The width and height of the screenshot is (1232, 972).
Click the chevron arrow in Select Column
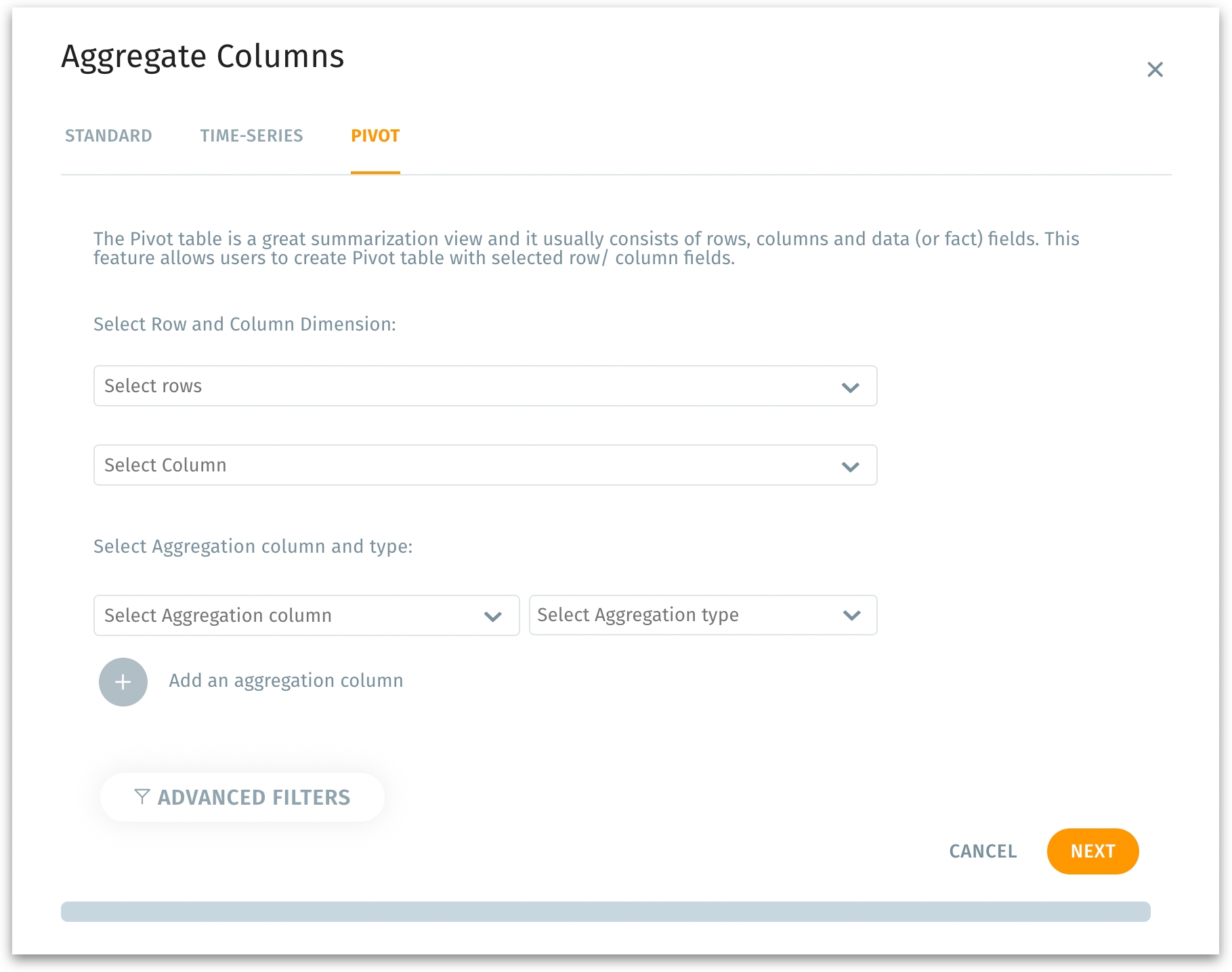(x=851, y=467)
